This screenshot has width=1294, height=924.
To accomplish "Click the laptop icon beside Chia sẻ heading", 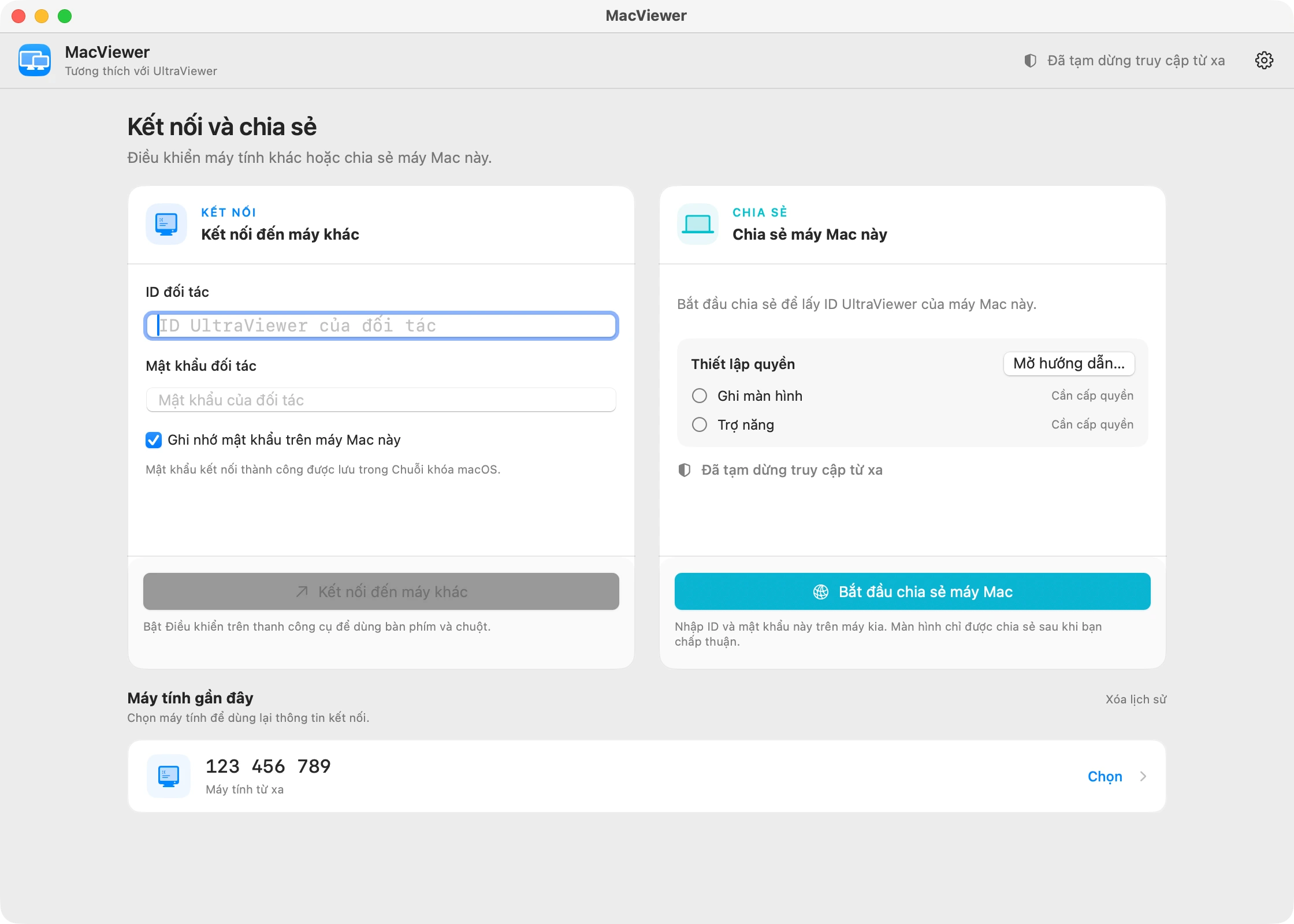I will [x=698, y=224].
